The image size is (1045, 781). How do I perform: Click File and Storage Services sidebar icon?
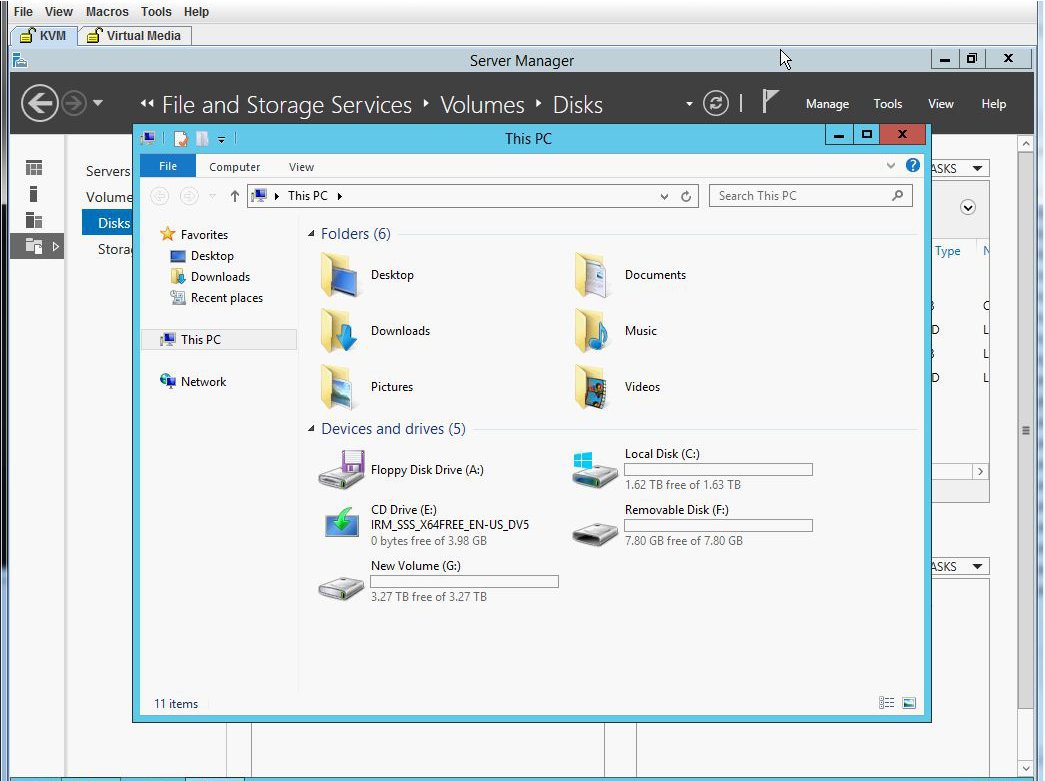(x=34, y=246)
